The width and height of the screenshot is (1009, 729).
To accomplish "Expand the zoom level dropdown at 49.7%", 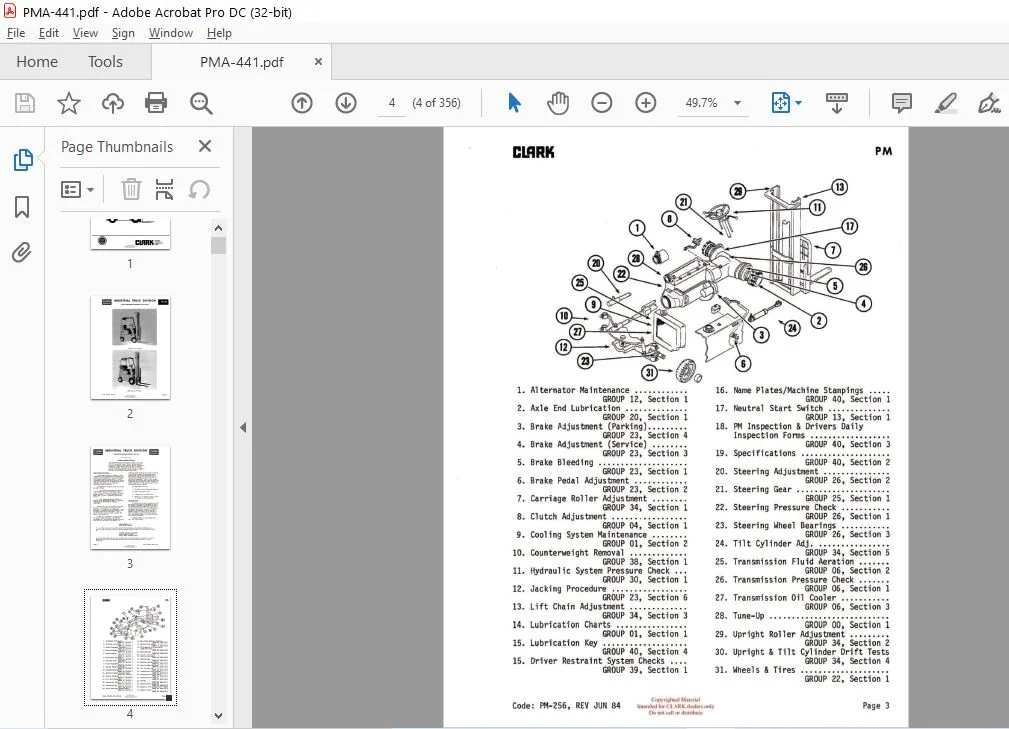I will [x=737, y=103].
